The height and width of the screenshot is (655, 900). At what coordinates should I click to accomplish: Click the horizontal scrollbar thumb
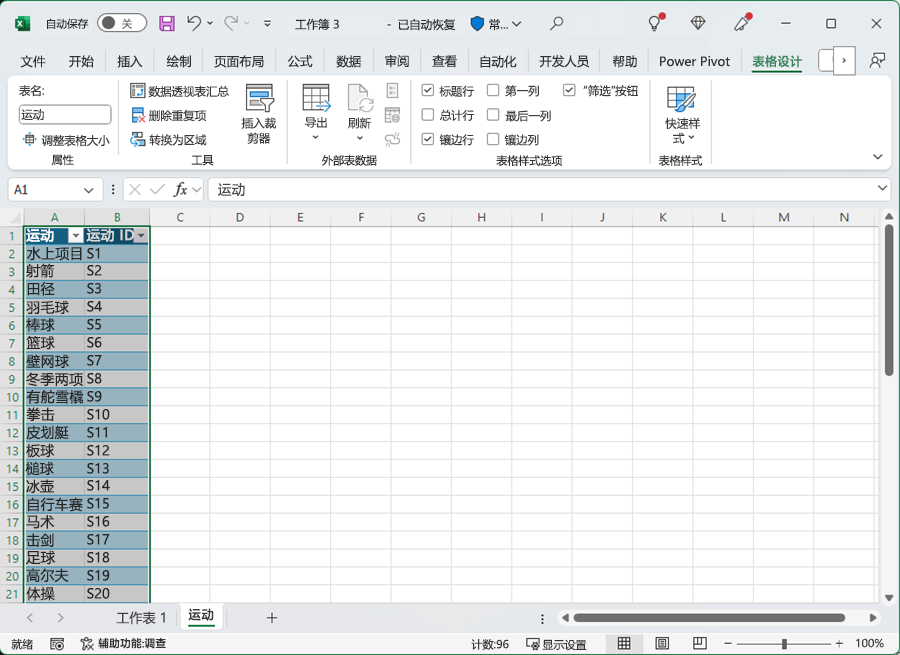tap(709, 618)
